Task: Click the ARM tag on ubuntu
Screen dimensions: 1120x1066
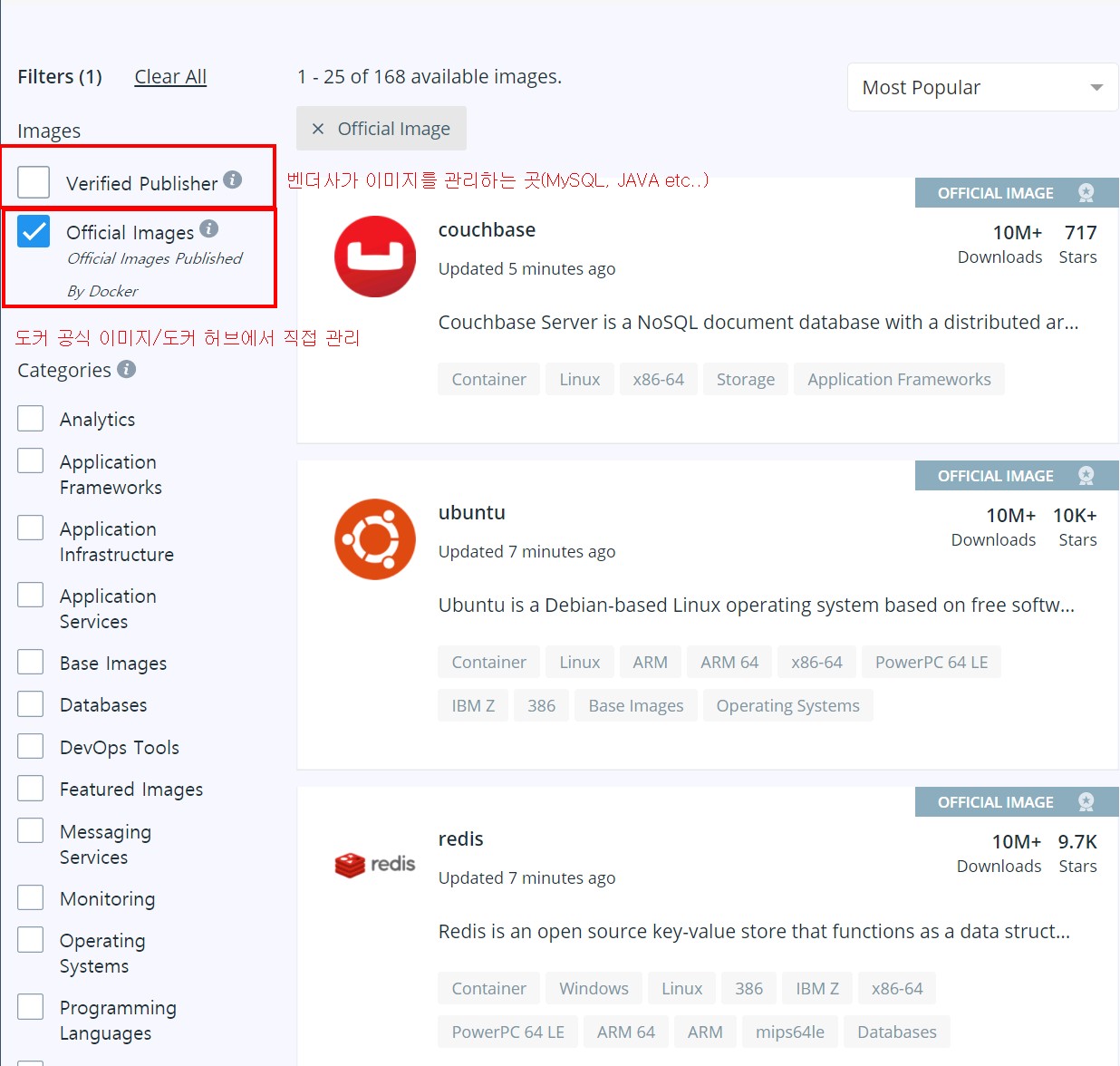Action: [x=650, y=662]
